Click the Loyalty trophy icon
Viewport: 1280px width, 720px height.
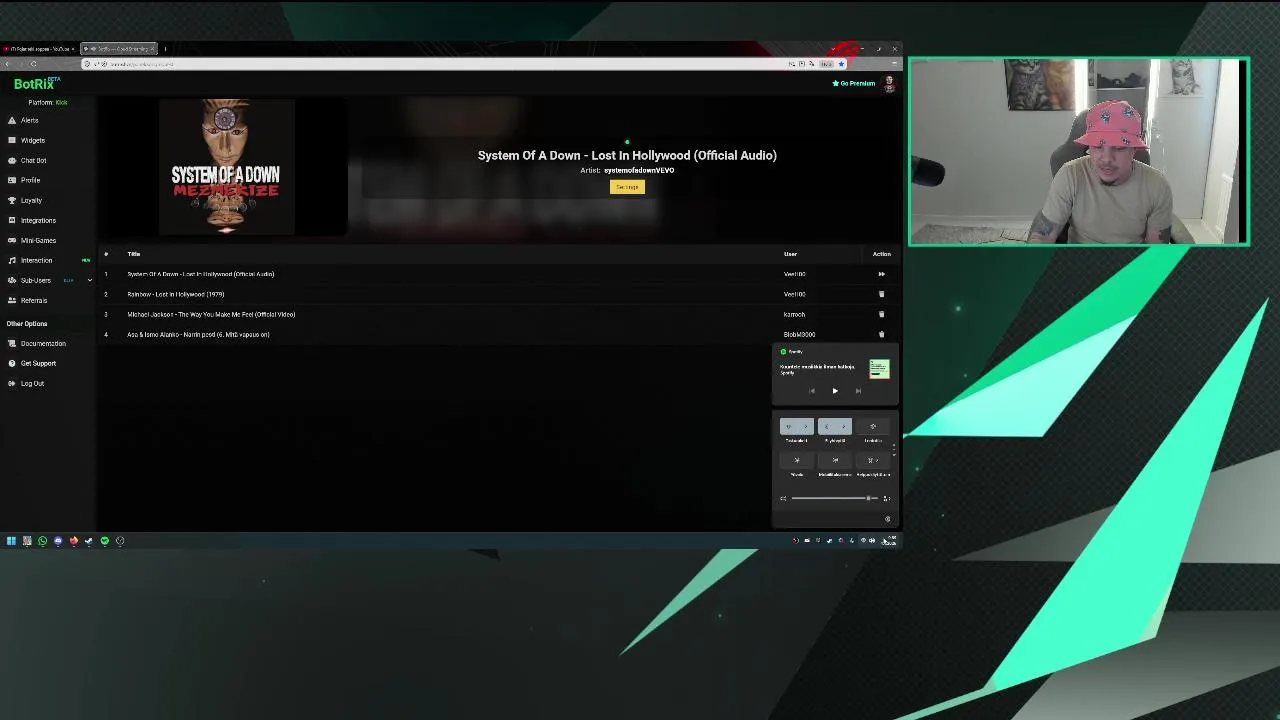point(12,200)
